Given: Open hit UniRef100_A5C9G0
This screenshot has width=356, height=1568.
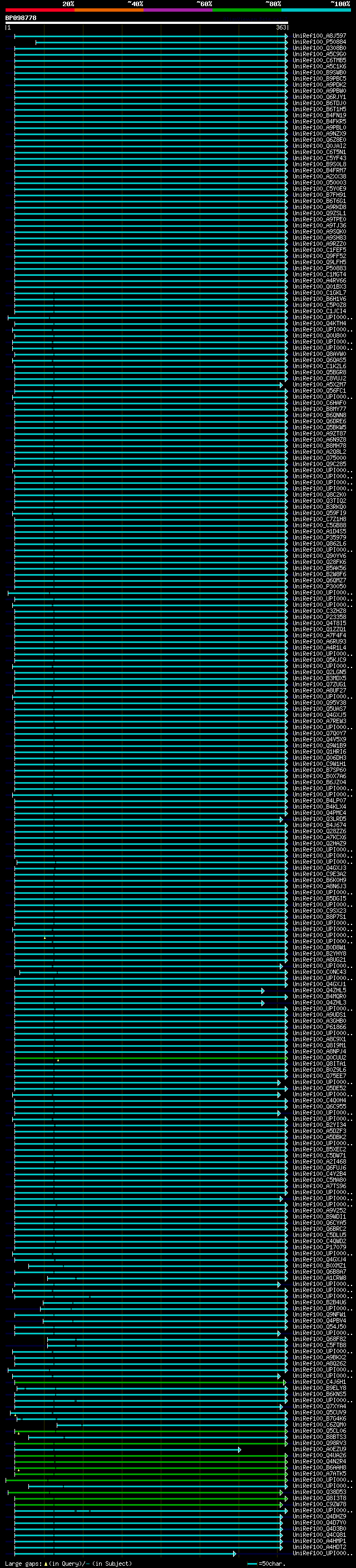Looking at the screenshot, I should (319, 54).
